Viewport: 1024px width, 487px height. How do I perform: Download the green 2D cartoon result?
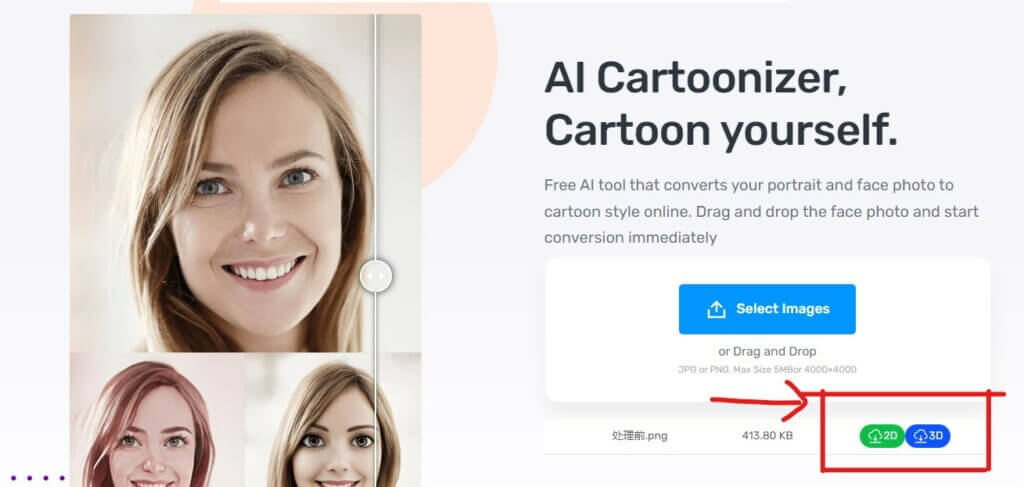[882, 435]
